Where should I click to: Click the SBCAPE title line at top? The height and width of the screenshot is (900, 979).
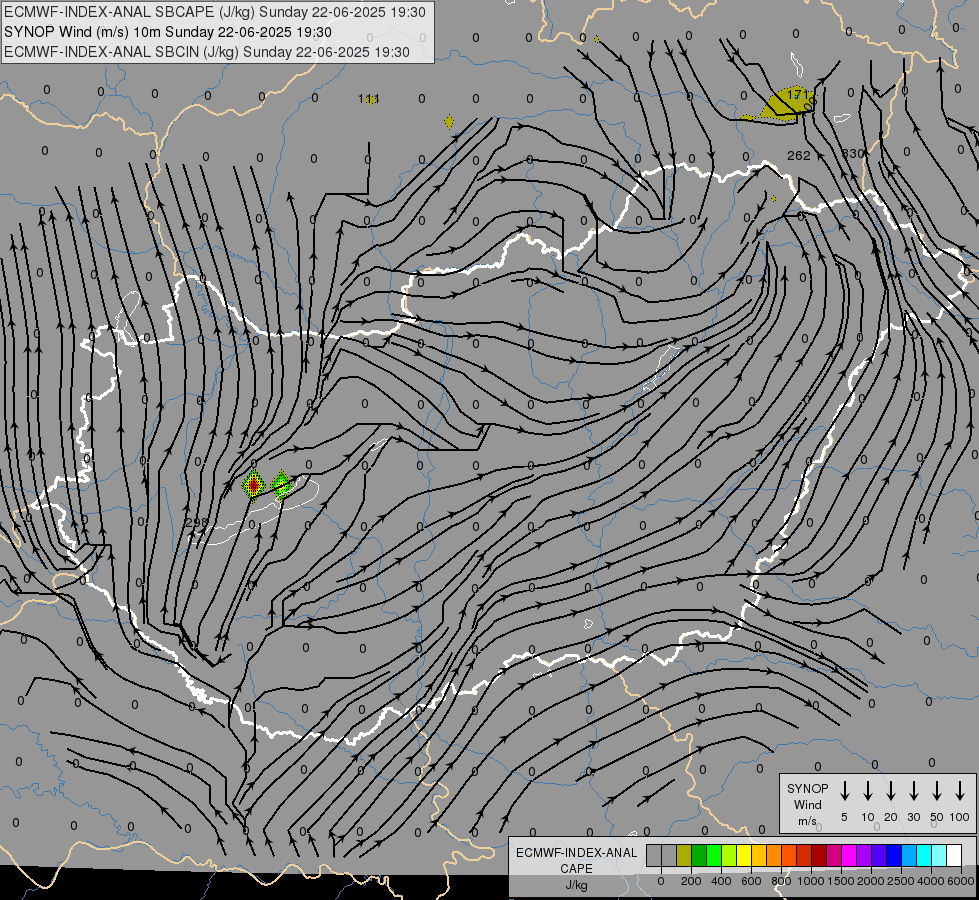tap(215, 12)
